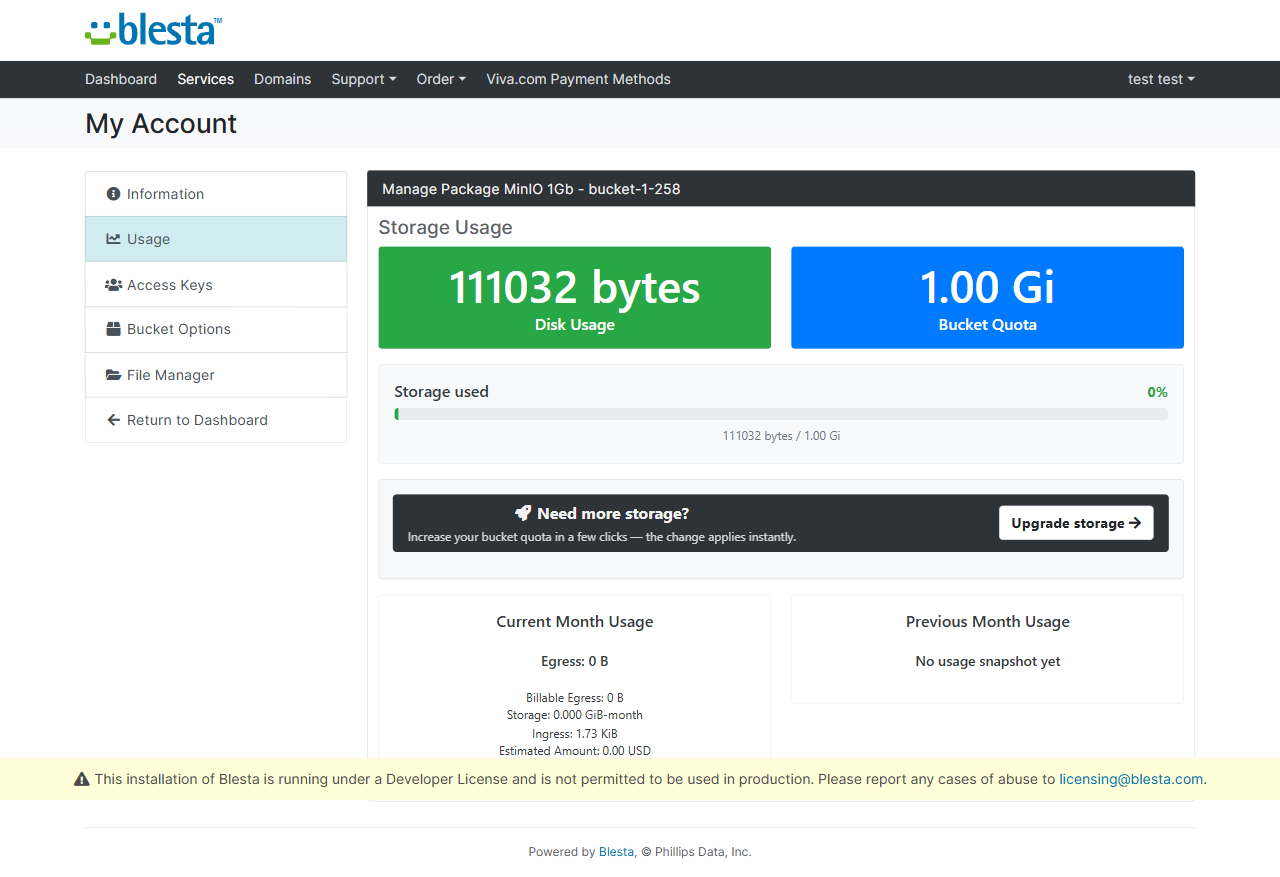Click the Bucket Options box icon
The image size is (1280, 877).
point(113,329)
